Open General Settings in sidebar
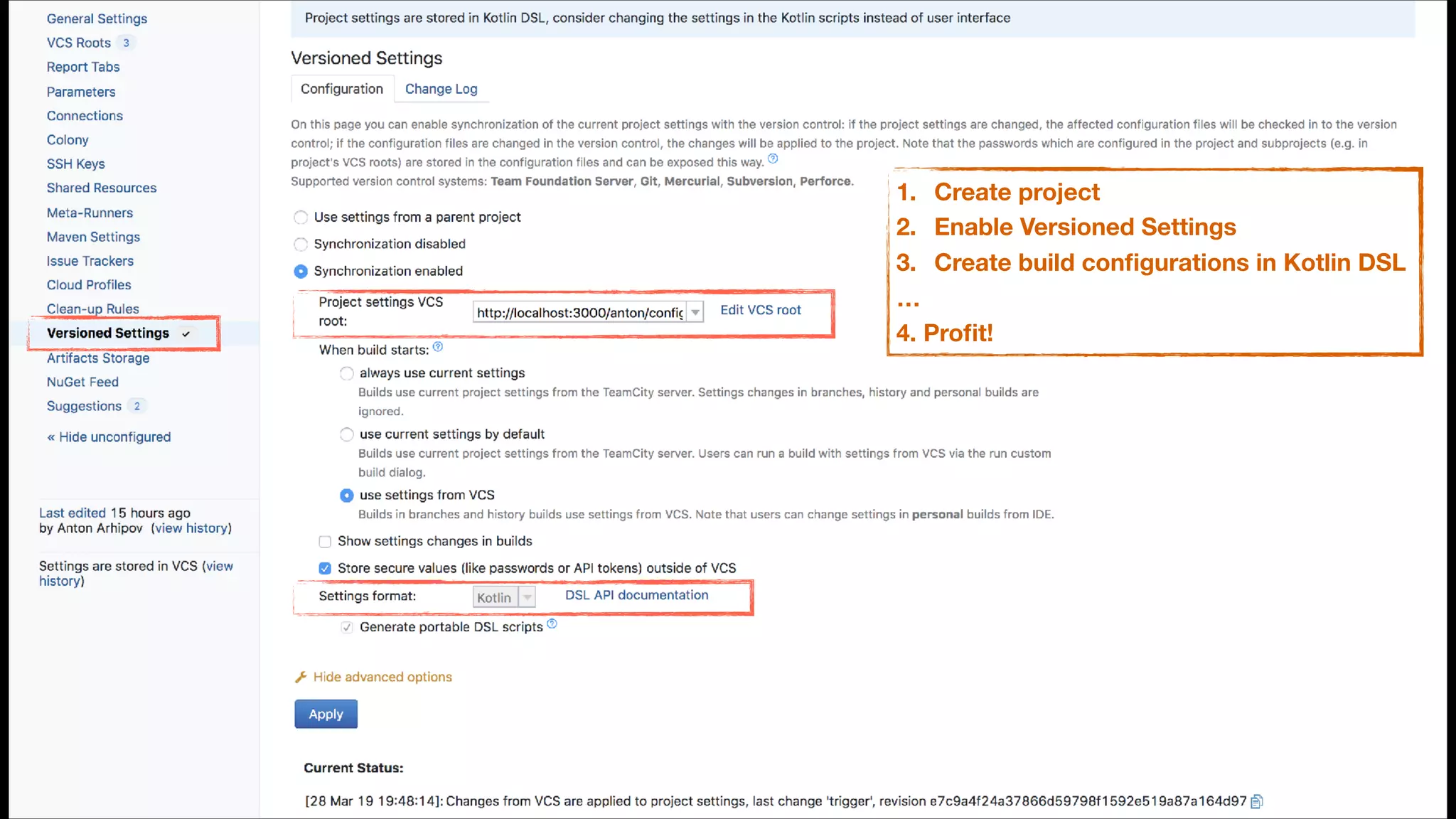This screenshot has height=819, width=1456. 97,18
